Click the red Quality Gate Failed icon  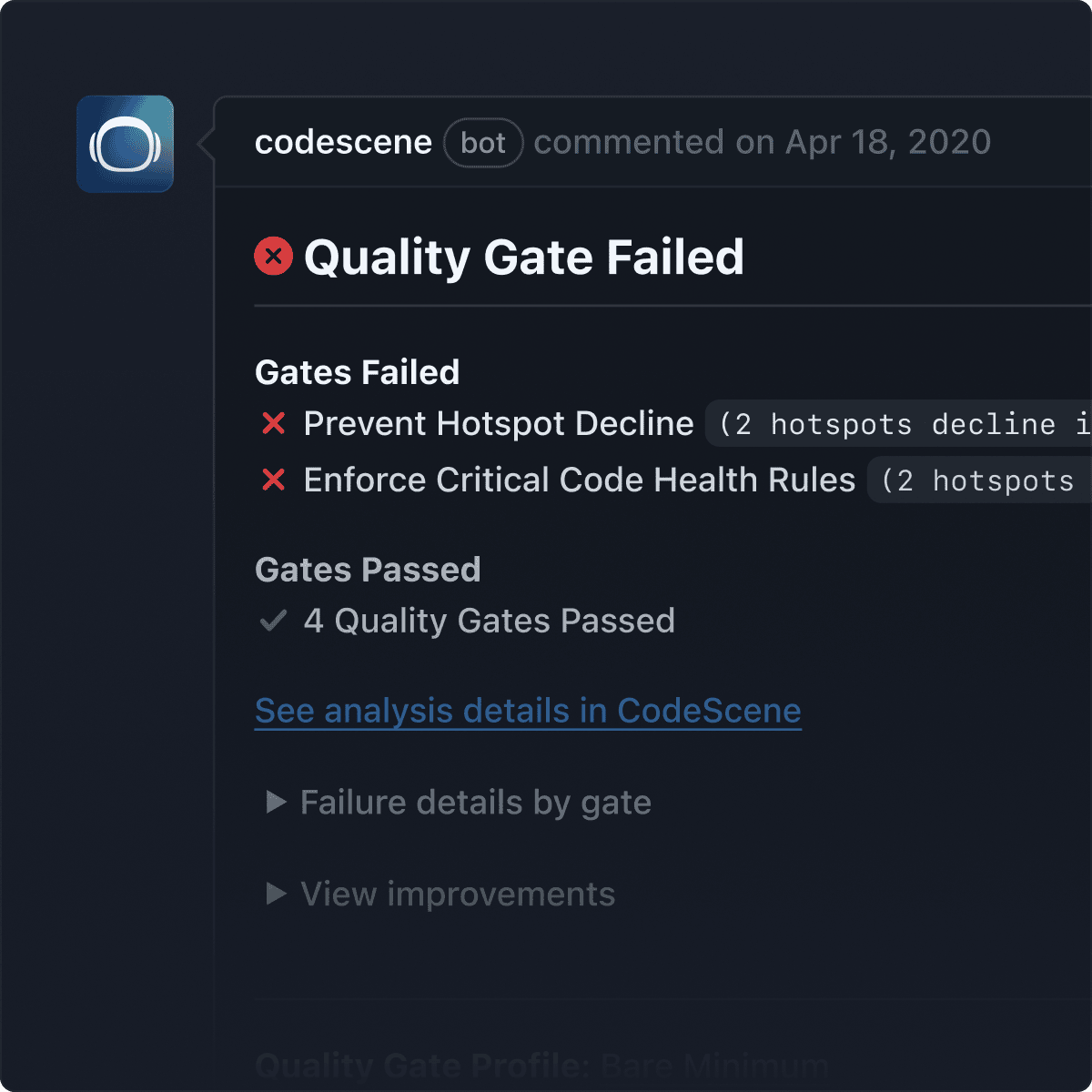click(x=273, y=257)
